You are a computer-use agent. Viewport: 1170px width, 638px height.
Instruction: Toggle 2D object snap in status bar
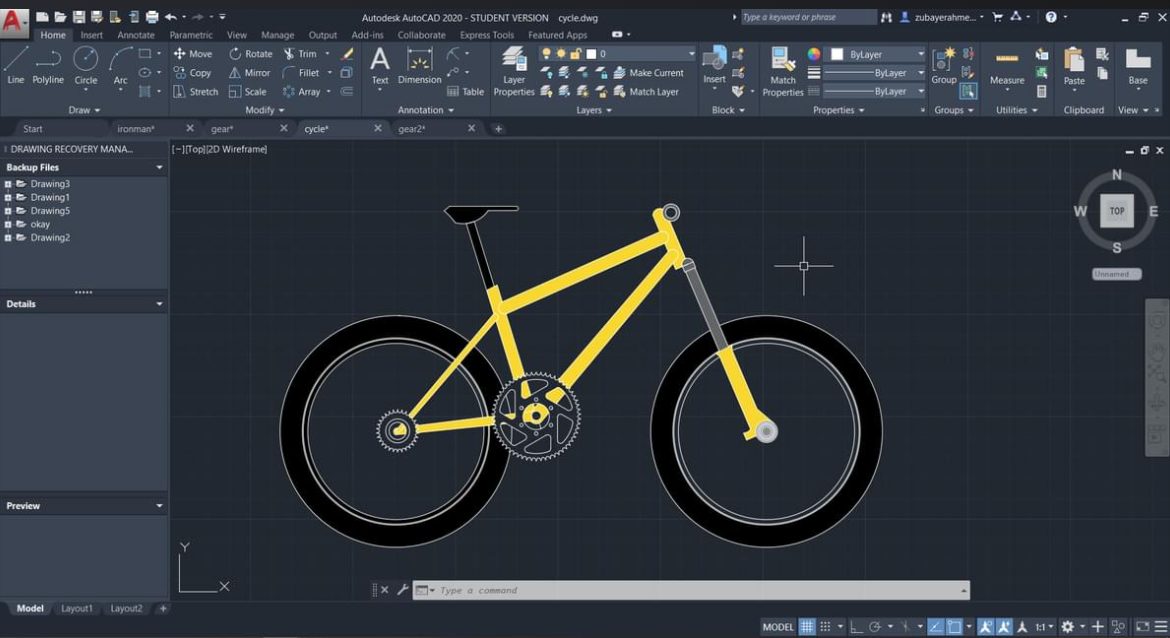pyautogui.click(x=954, y=627)
